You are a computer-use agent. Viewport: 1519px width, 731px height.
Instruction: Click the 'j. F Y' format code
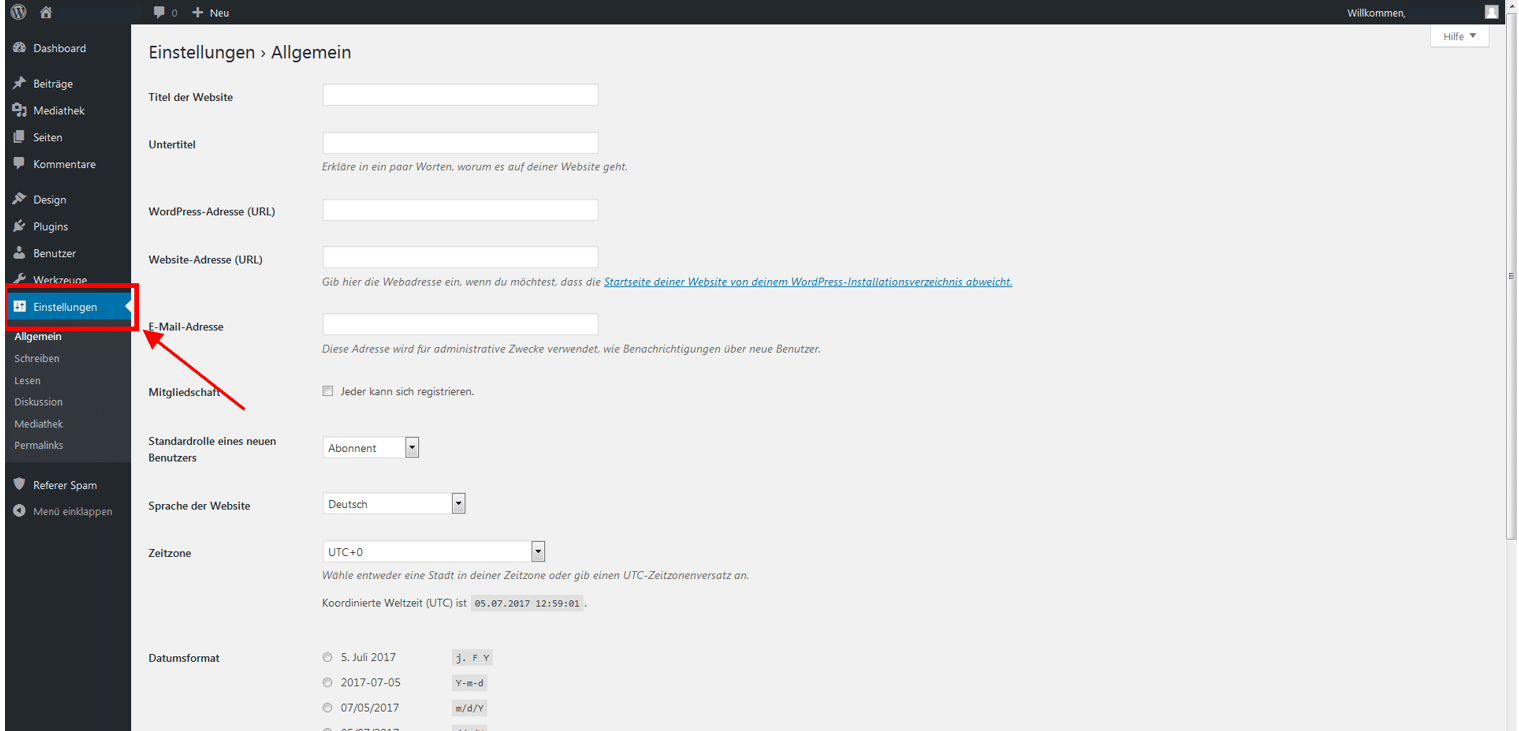473,658
